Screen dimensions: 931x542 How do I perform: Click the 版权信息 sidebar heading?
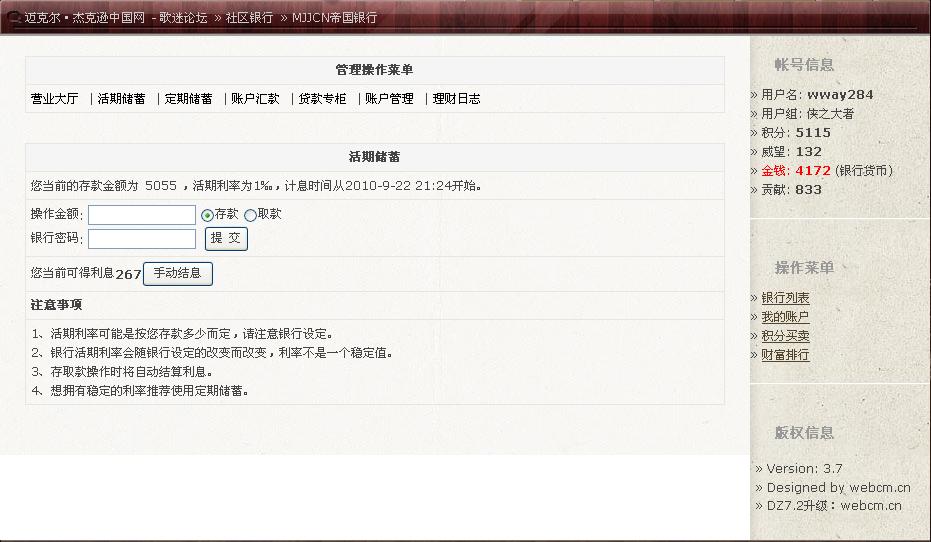(x=804, y=433)
